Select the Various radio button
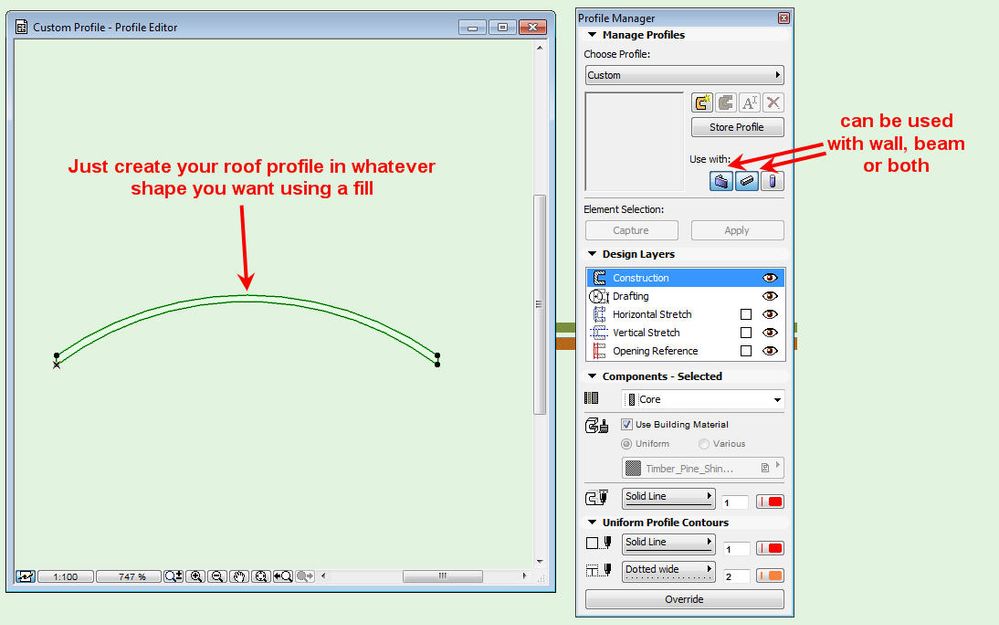 pyautogui.click(x=703, y=443)
